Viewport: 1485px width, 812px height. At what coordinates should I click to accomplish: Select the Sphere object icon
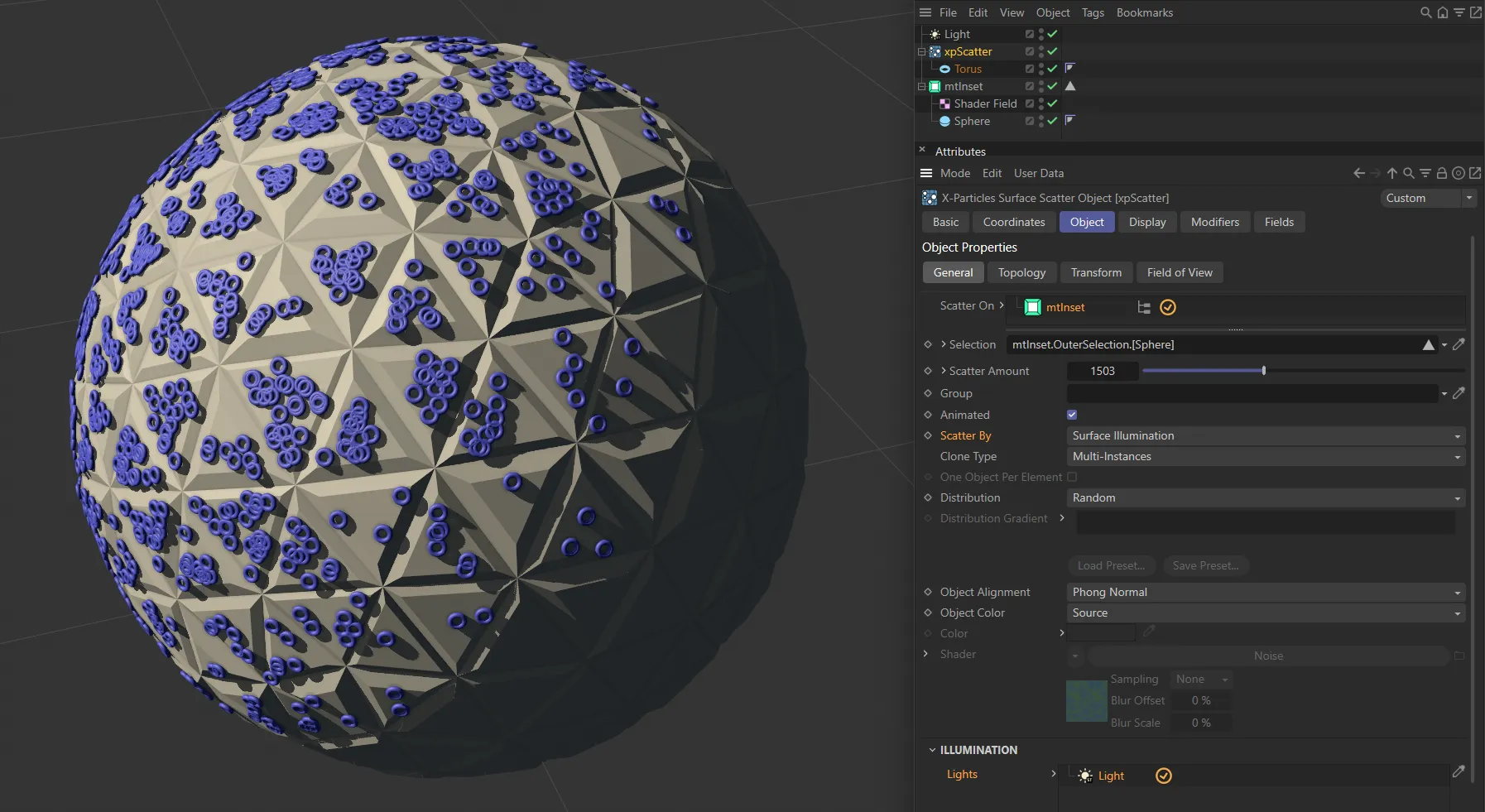point(946,121)
